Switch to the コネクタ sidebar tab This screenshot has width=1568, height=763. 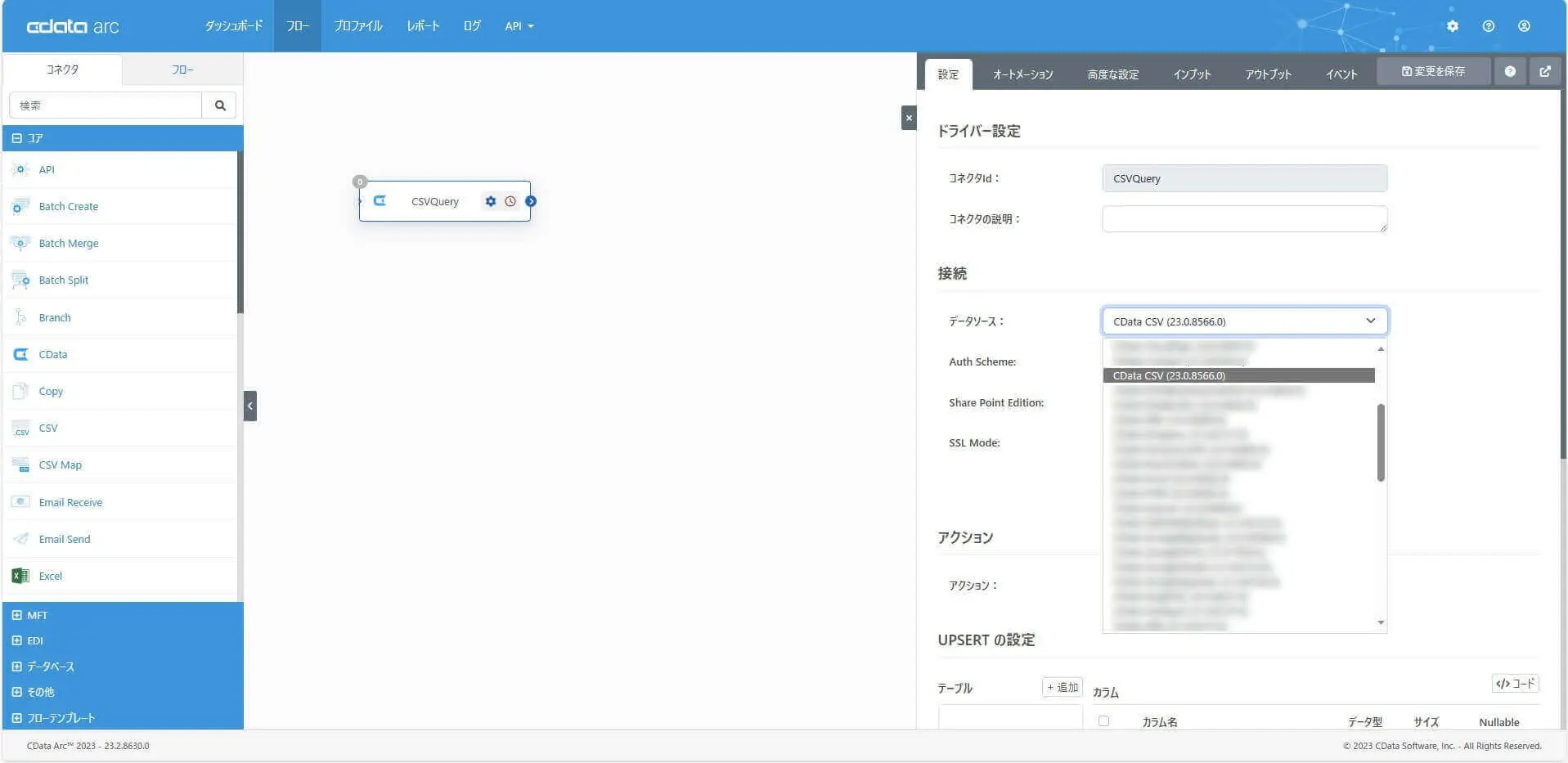click(x=63, y=70)
